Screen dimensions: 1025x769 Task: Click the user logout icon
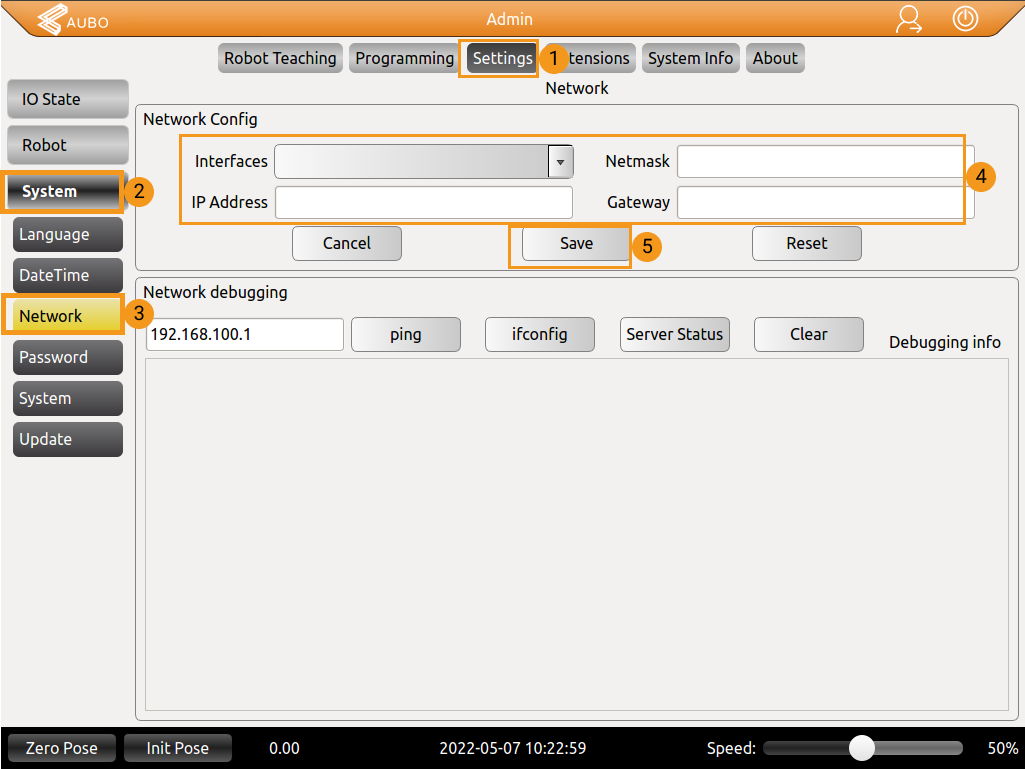coord(909,19)
